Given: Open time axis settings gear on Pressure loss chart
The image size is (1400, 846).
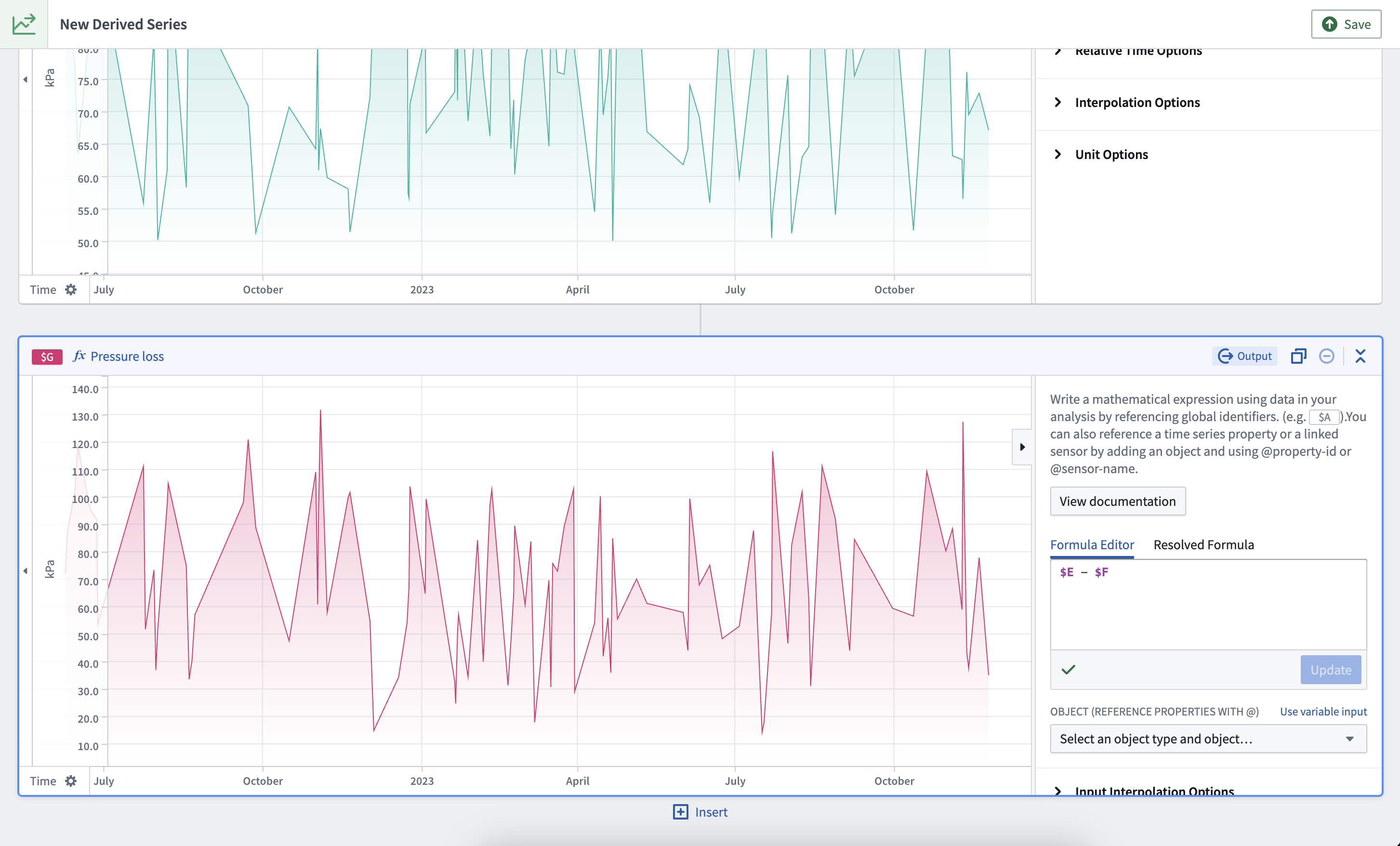Looking at the screenshot, I should [x=70, y=780].
